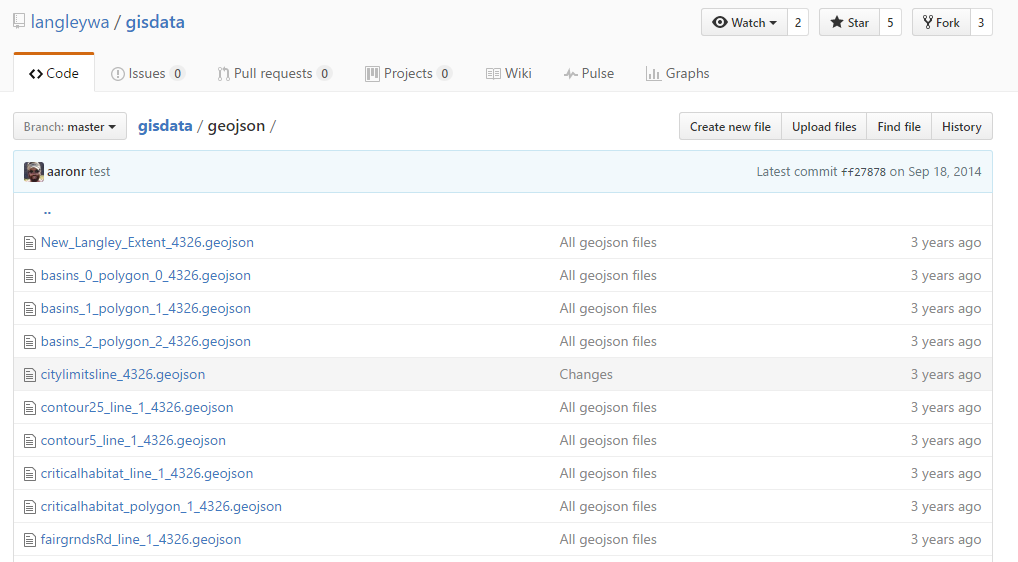This screenshot has width=1018, height=562.
Task: Fork the gisdata repository
Action: tap(941, 23)
